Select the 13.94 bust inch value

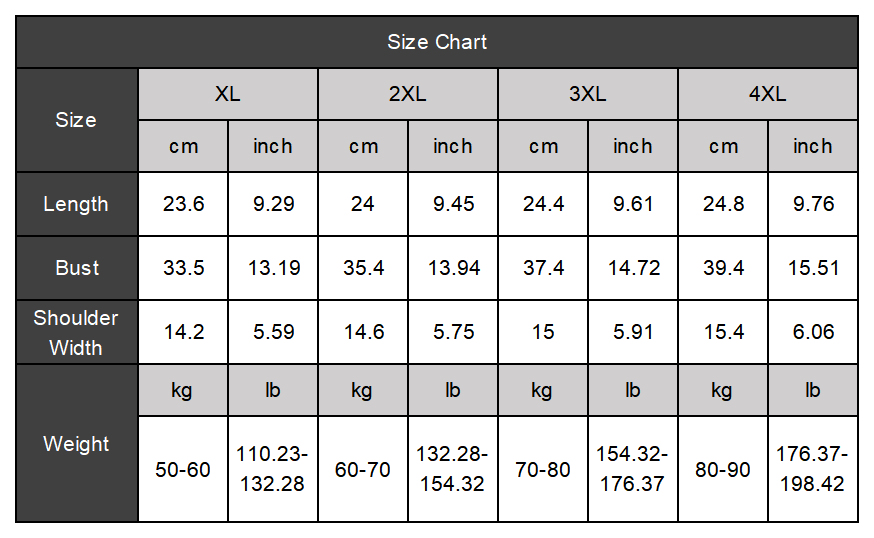click(453, 268)
